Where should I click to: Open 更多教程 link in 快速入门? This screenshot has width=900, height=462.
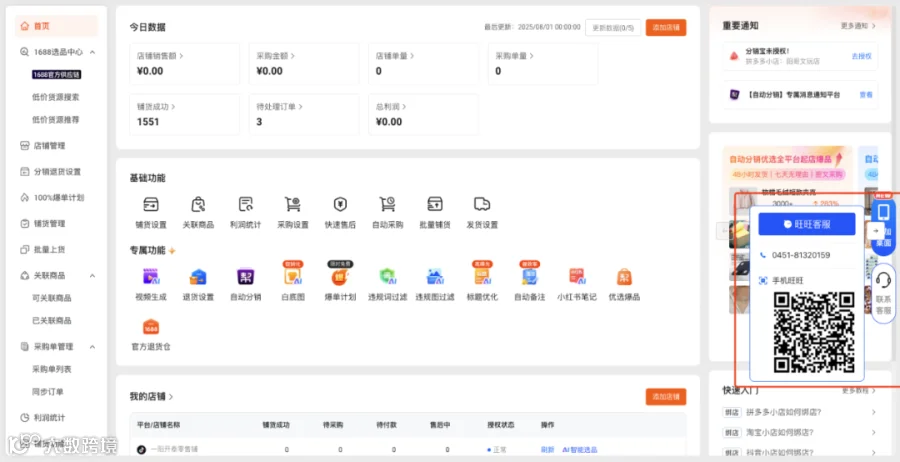click(x=858, y=391)
